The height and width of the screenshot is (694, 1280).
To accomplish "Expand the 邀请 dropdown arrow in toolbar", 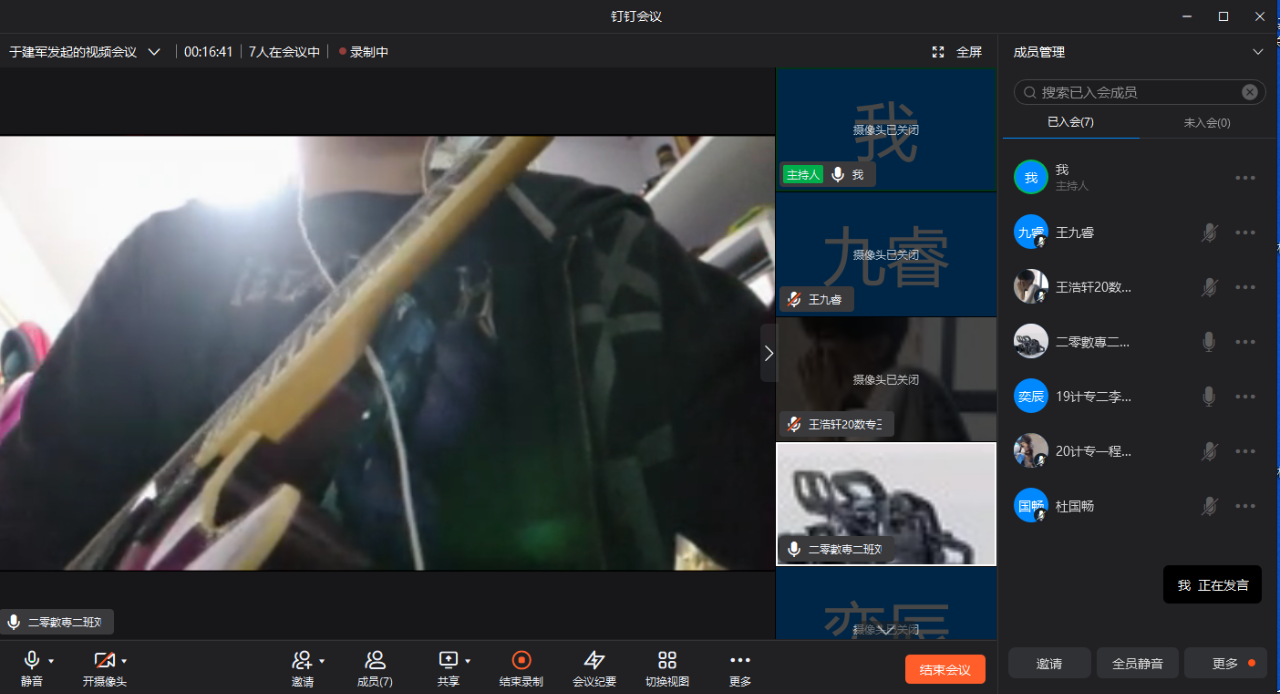I will point(322,661).
